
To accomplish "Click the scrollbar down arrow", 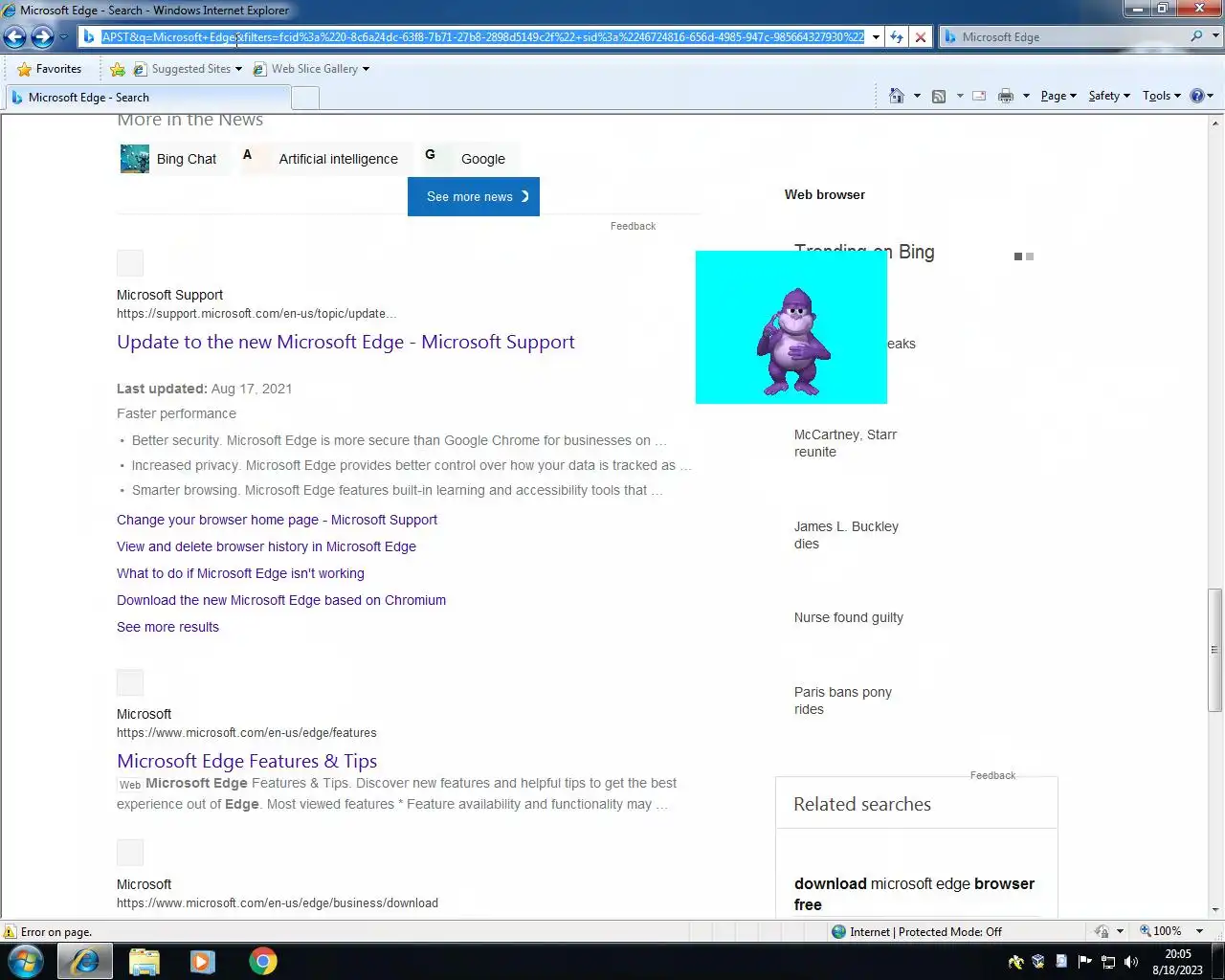I will click(1215, 910).
